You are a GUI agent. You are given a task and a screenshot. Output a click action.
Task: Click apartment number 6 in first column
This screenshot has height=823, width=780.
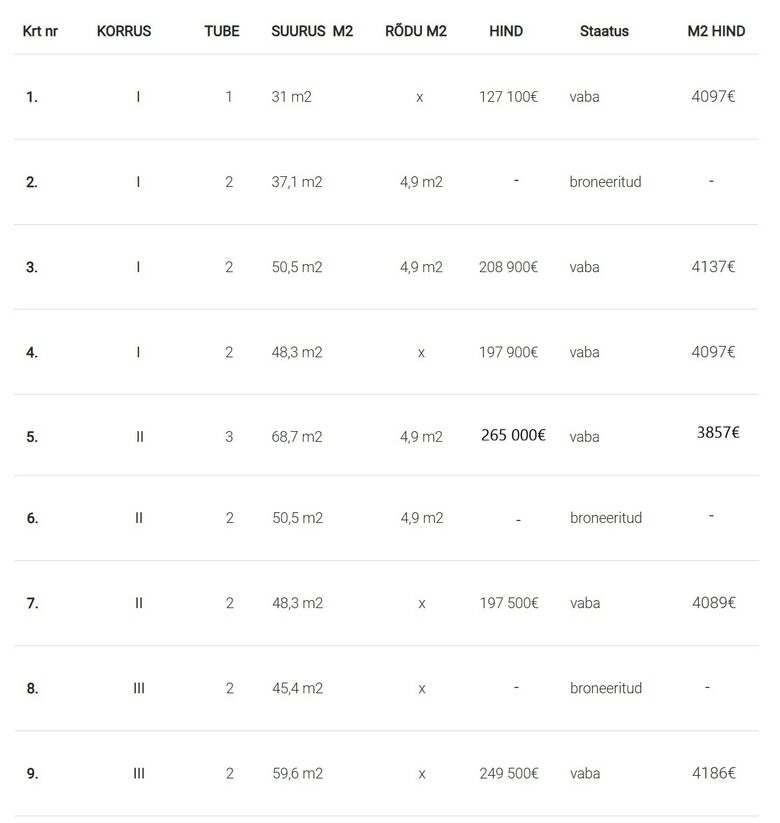point(32,518)
